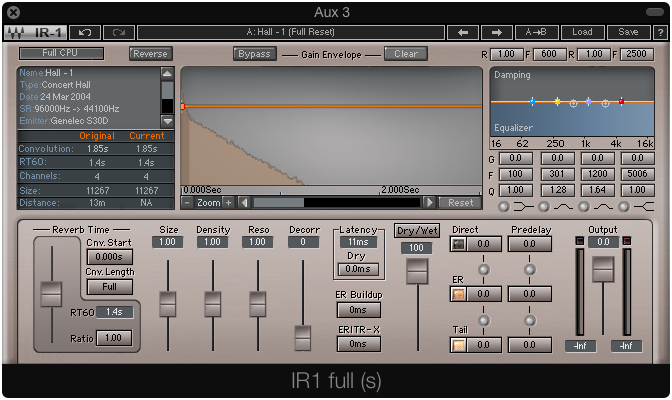
Task: Click the Ratio 1.00 field
Action: [x=114, y=338]
